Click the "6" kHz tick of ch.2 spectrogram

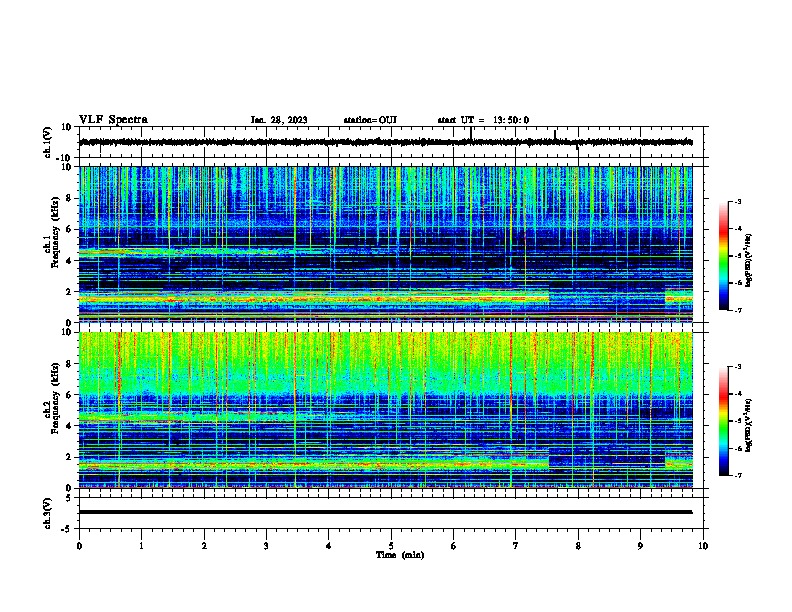69,394
